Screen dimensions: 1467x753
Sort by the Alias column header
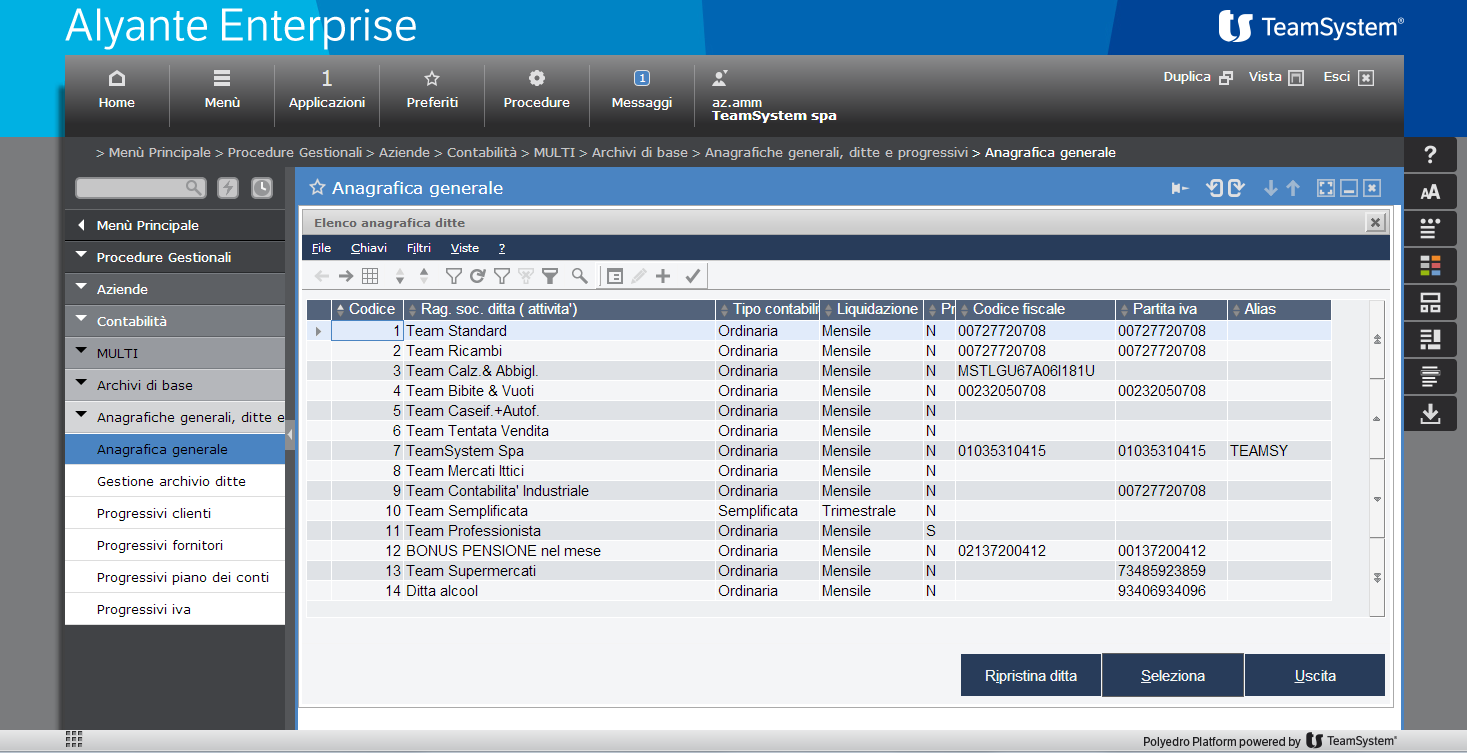pos(1280,310)
